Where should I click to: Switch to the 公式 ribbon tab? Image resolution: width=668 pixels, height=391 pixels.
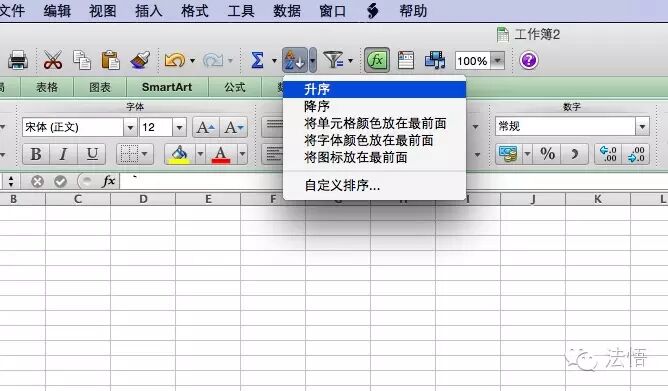(235, 87)
